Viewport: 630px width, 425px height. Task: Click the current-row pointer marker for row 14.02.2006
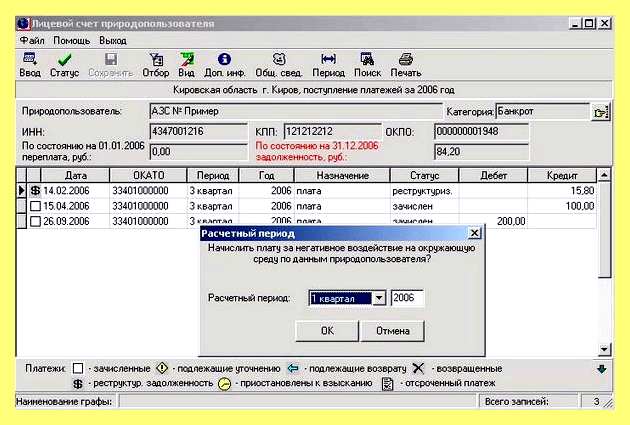click(22, 190)
